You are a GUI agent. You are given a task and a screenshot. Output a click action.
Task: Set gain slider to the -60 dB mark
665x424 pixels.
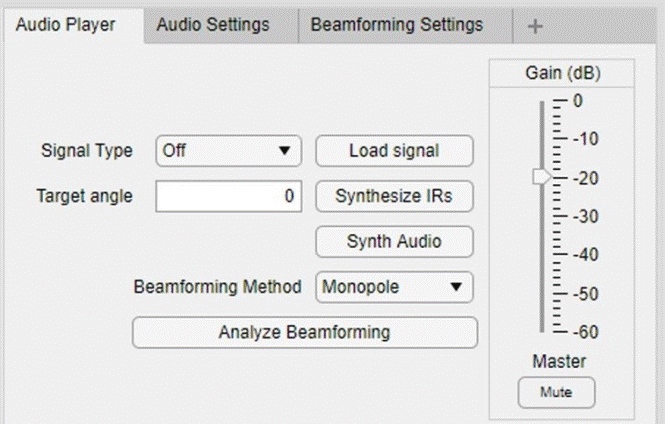coord(543,331)
